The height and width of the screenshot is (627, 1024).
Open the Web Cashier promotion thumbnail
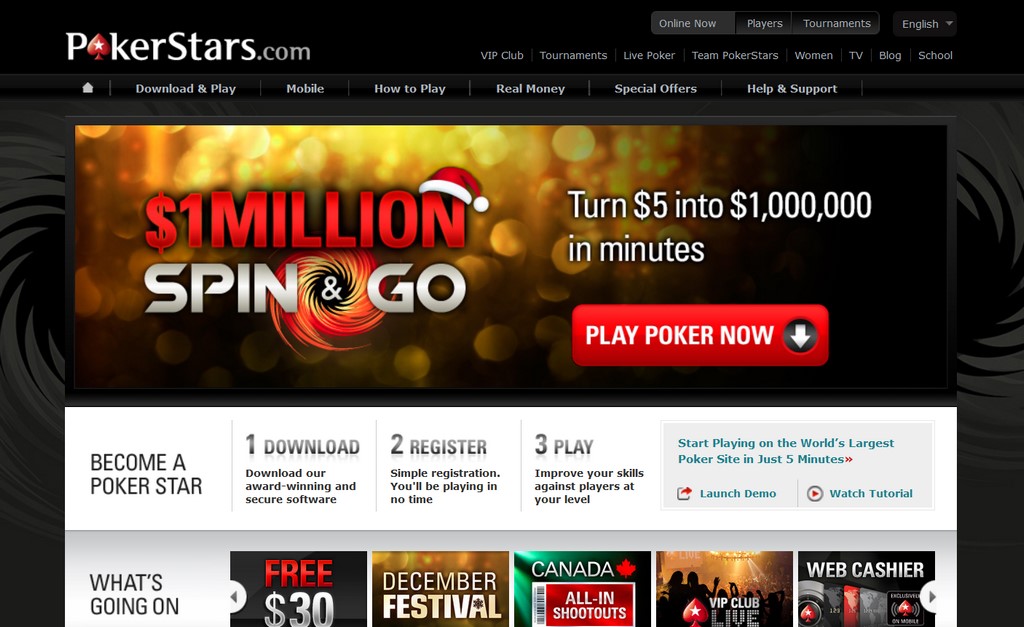(x=866, y=589)
